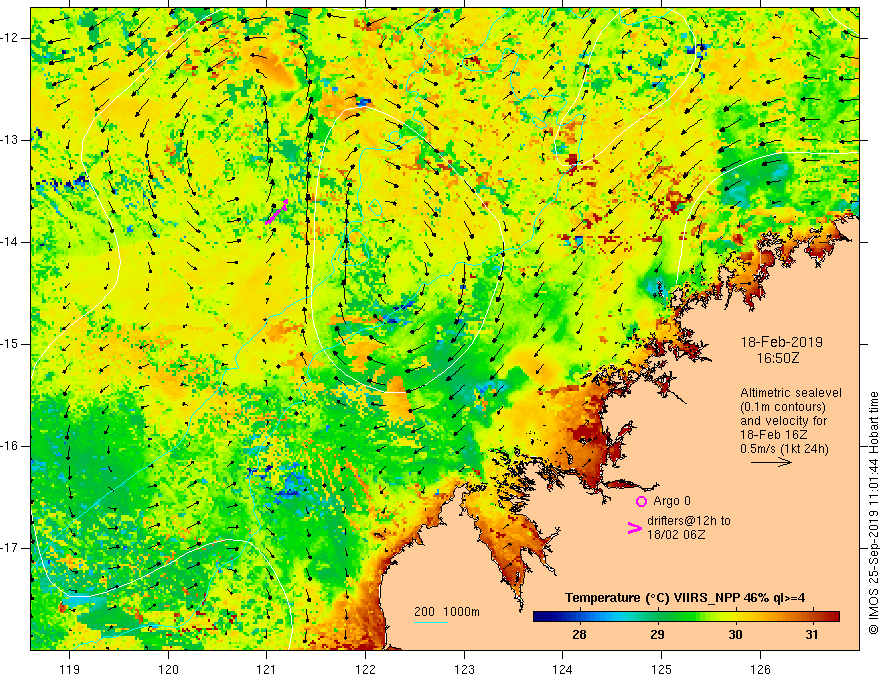Screen dimensions: 880x680
Task: Click the IMOS copyright timestamp text
Action: (873, 513)
